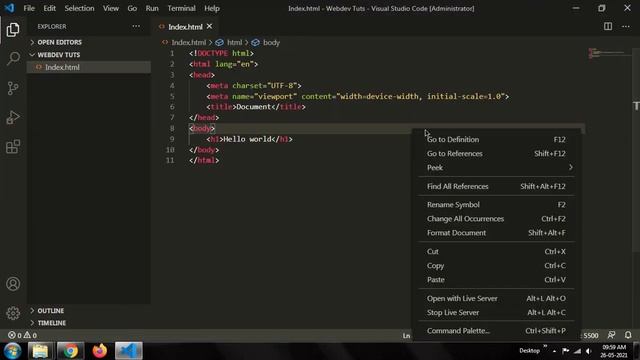Choose Paste from context menu
The width and height of the screenshot is (640, 360).
click(x=496, y=280)
